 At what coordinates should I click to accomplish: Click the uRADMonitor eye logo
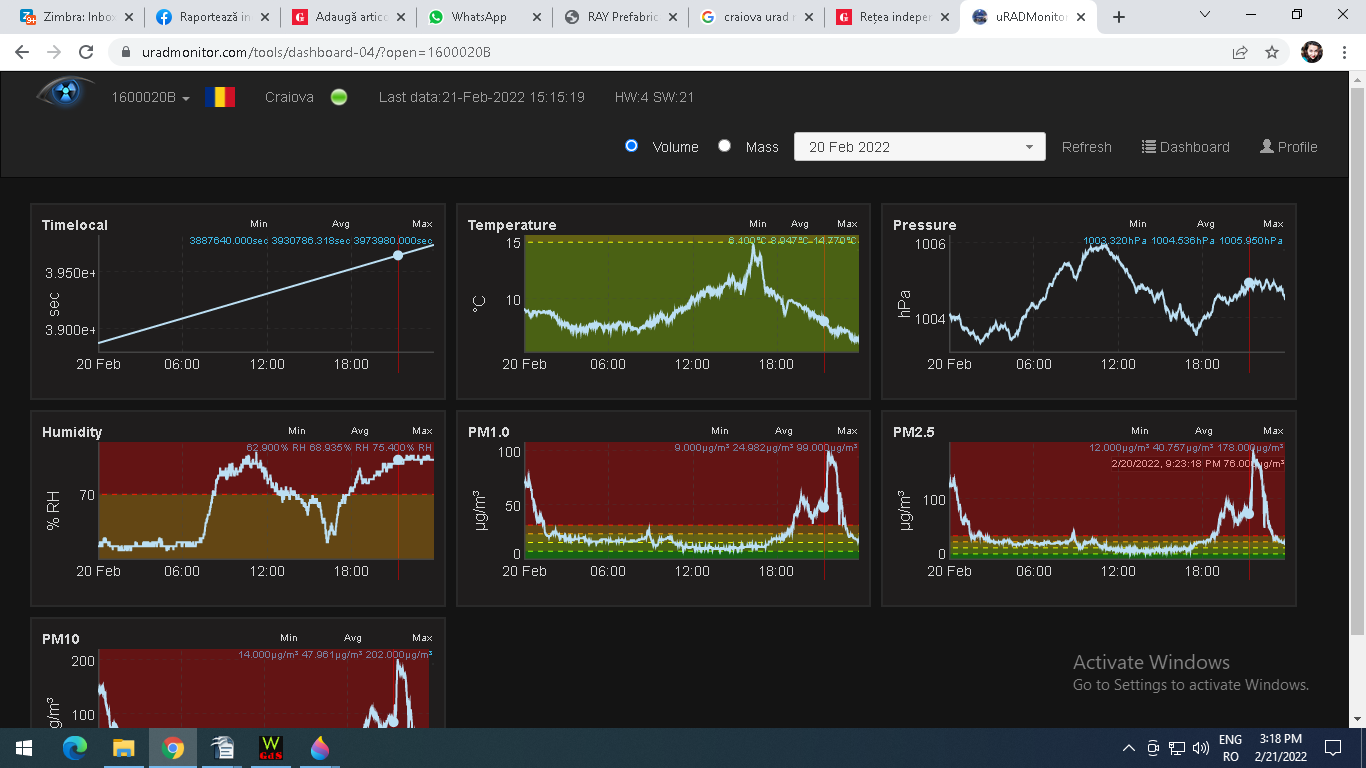click(x=65, y=93)
